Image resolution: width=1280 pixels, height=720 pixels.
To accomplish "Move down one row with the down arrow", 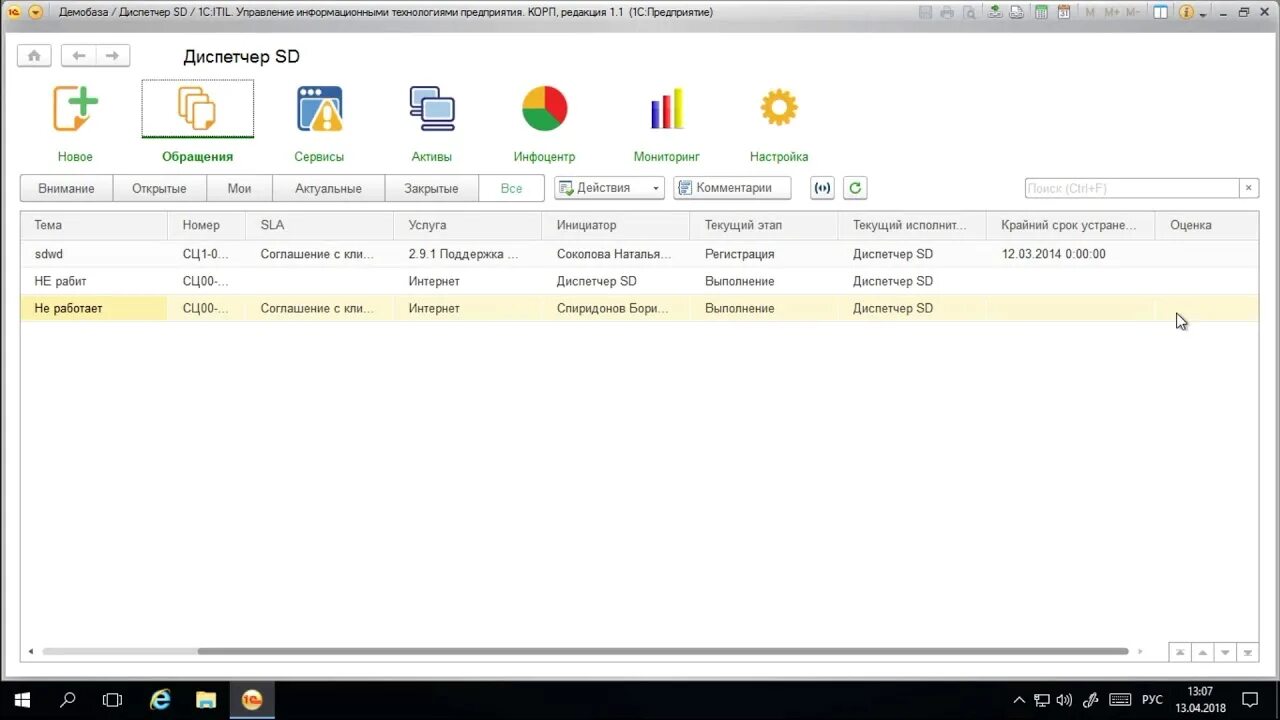I will point(1225,652).
